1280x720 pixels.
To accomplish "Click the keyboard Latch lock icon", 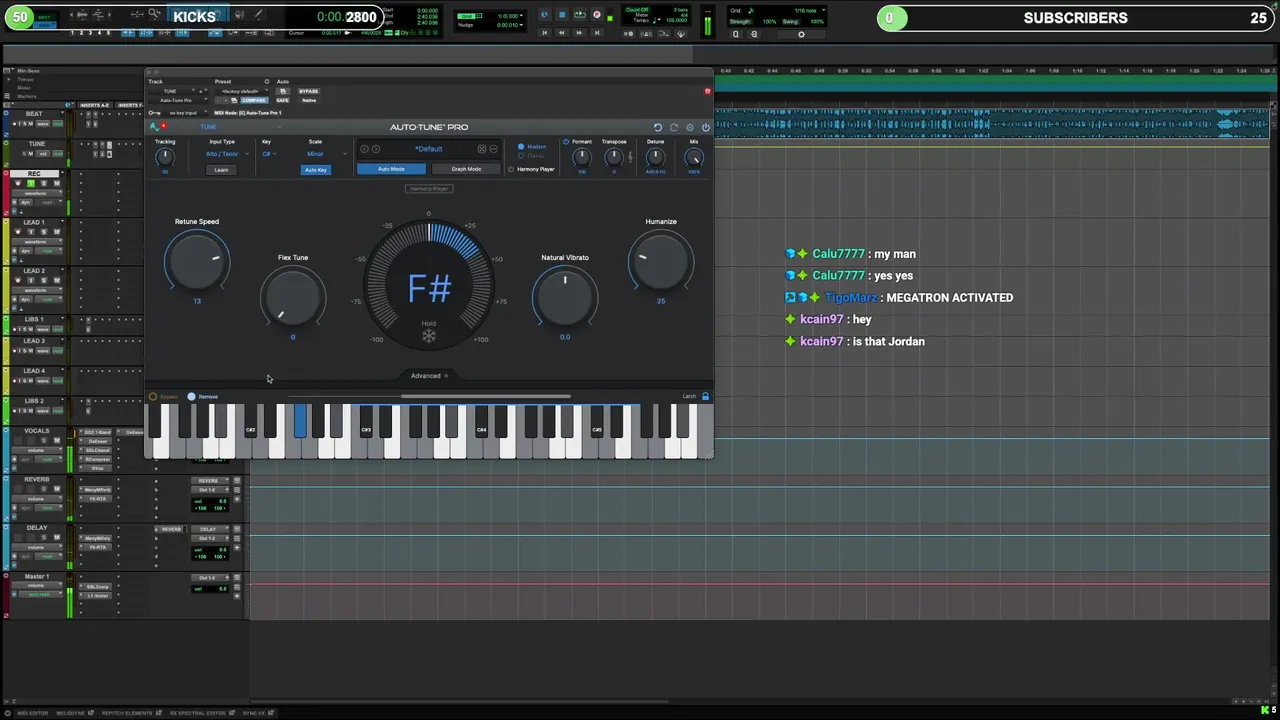I will tap(705, 396).
